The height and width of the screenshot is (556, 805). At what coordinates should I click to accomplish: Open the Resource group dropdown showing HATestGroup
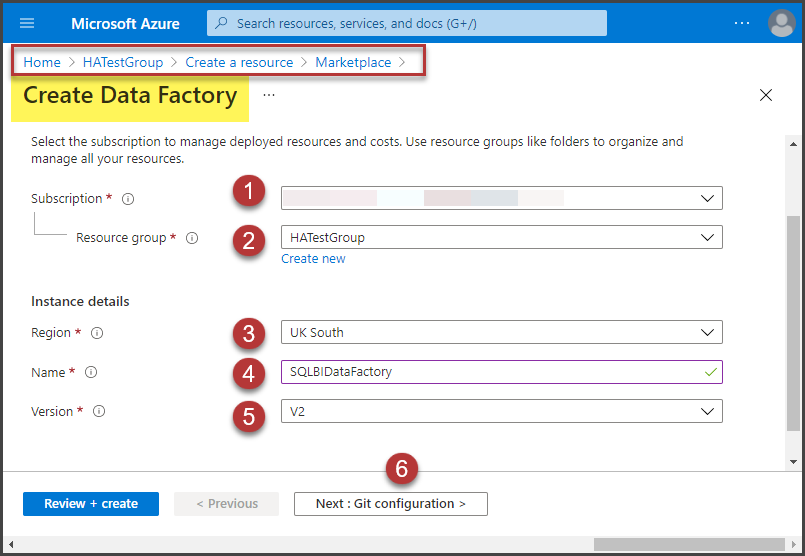[x=502, y=237]
